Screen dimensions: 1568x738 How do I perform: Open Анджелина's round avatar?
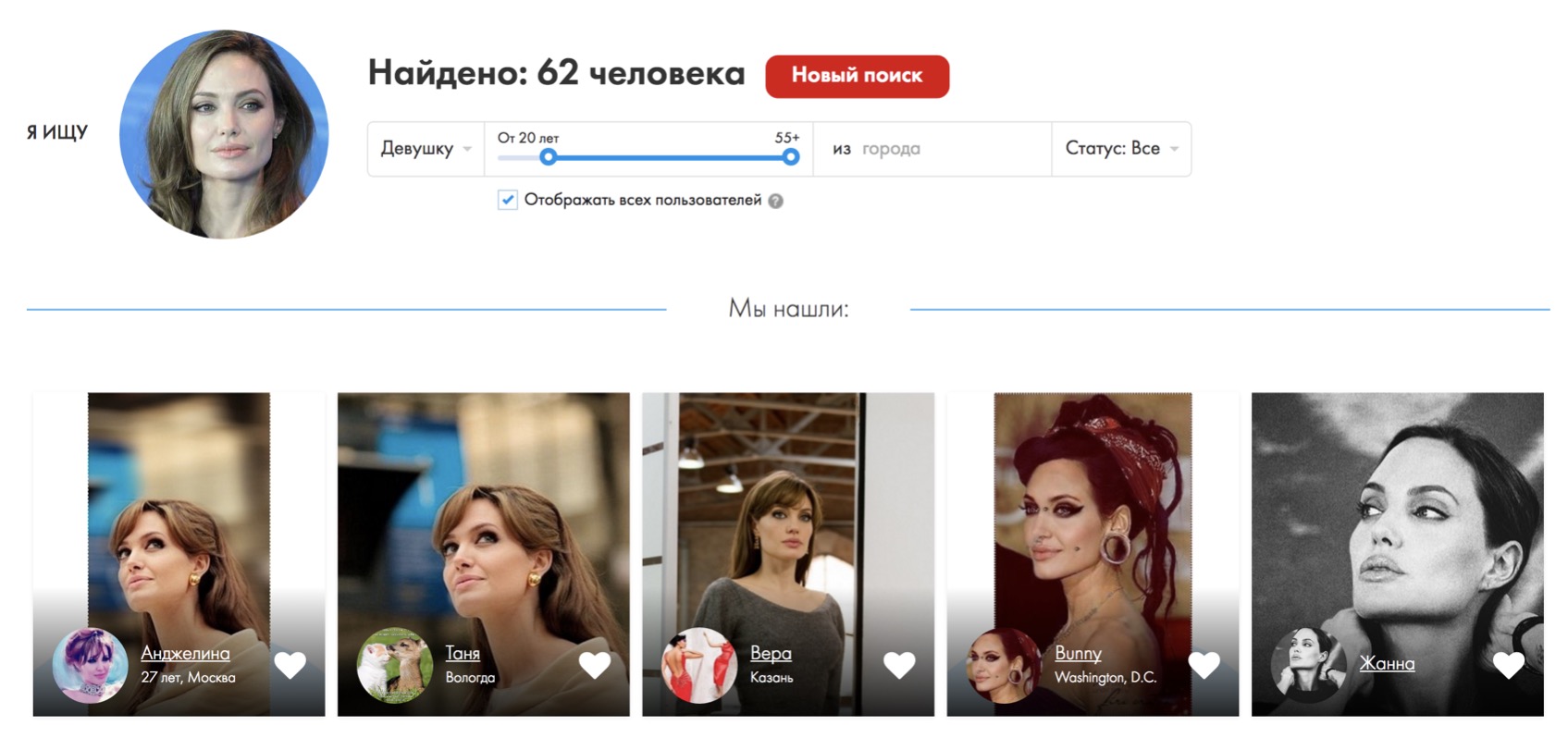tap(90, 665)
